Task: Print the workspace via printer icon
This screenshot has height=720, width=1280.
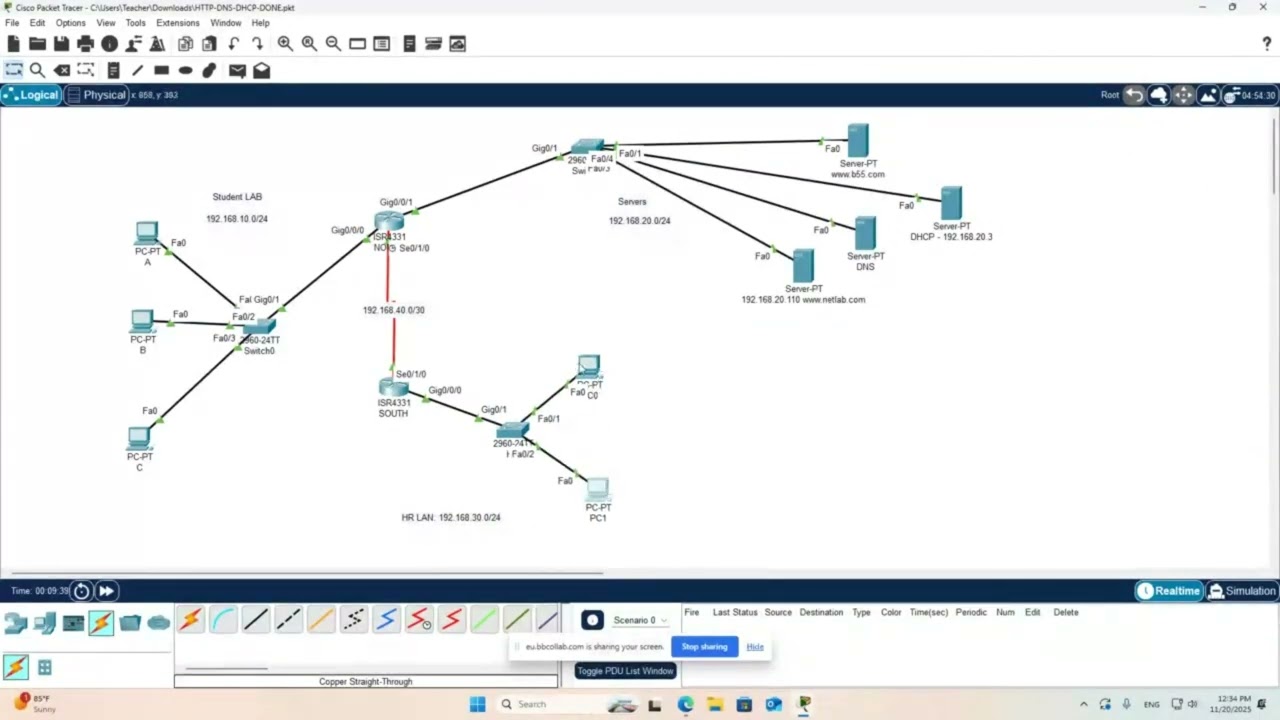Action: pyautogui.click(x=85, y=44)
